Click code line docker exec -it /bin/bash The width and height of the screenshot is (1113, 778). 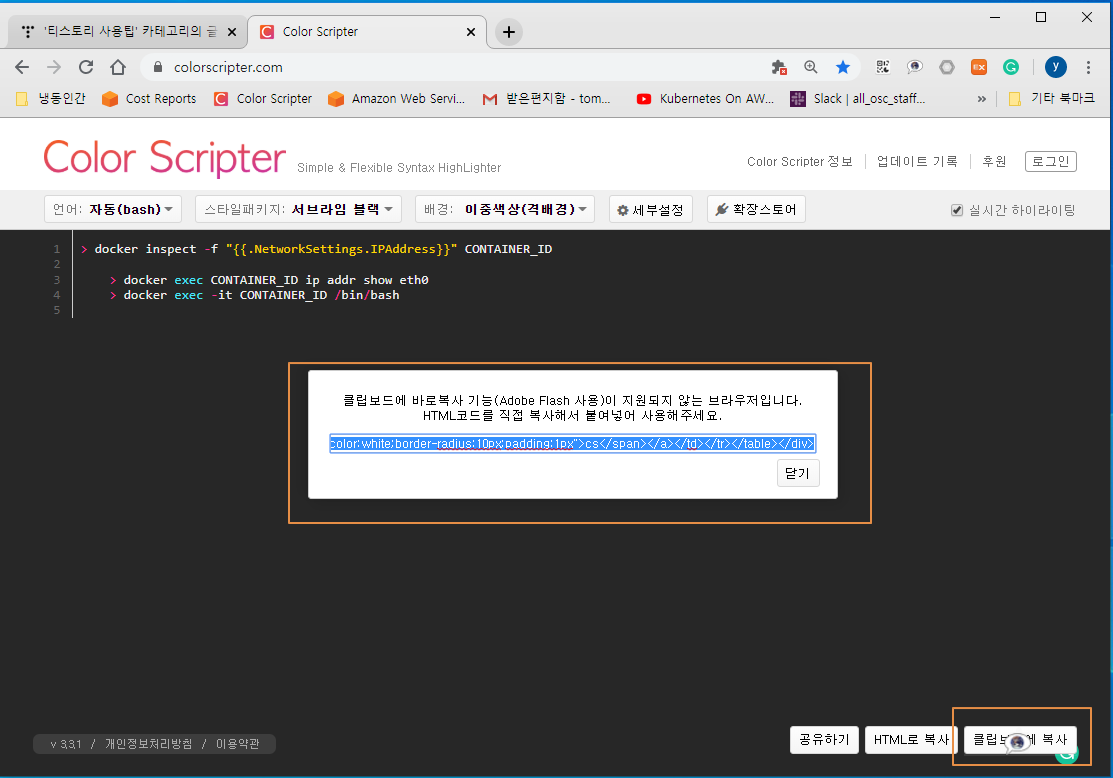(x=255, y=295)
